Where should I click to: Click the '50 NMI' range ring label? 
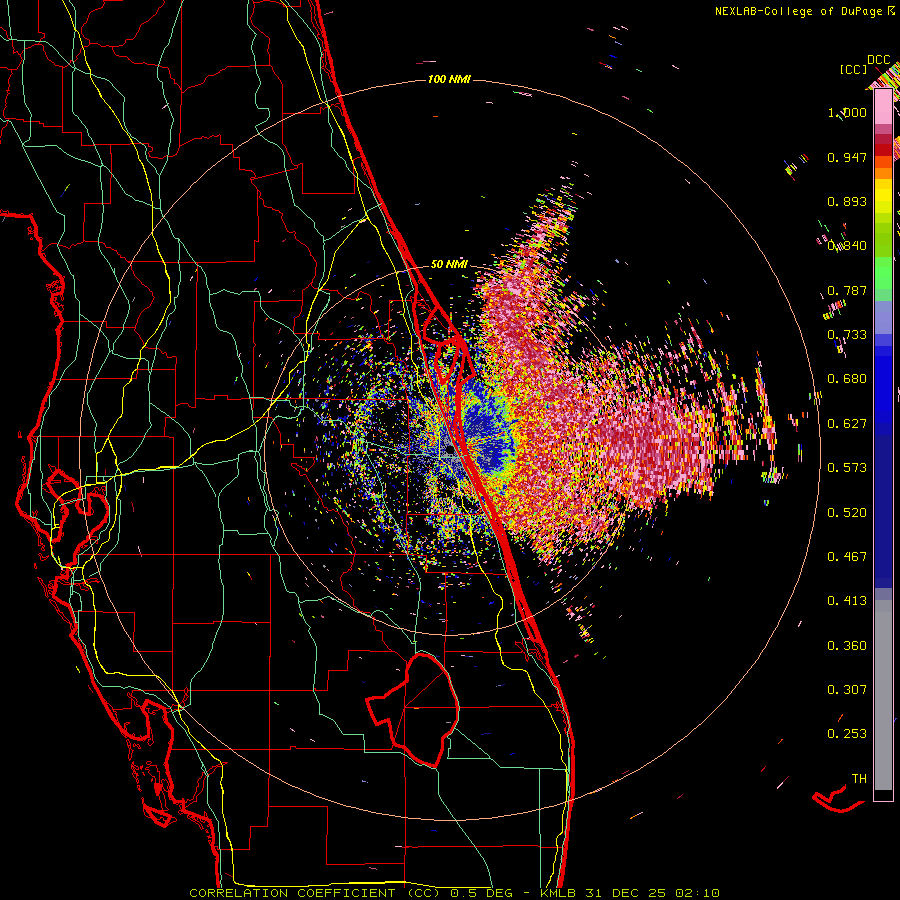point(449,265)
